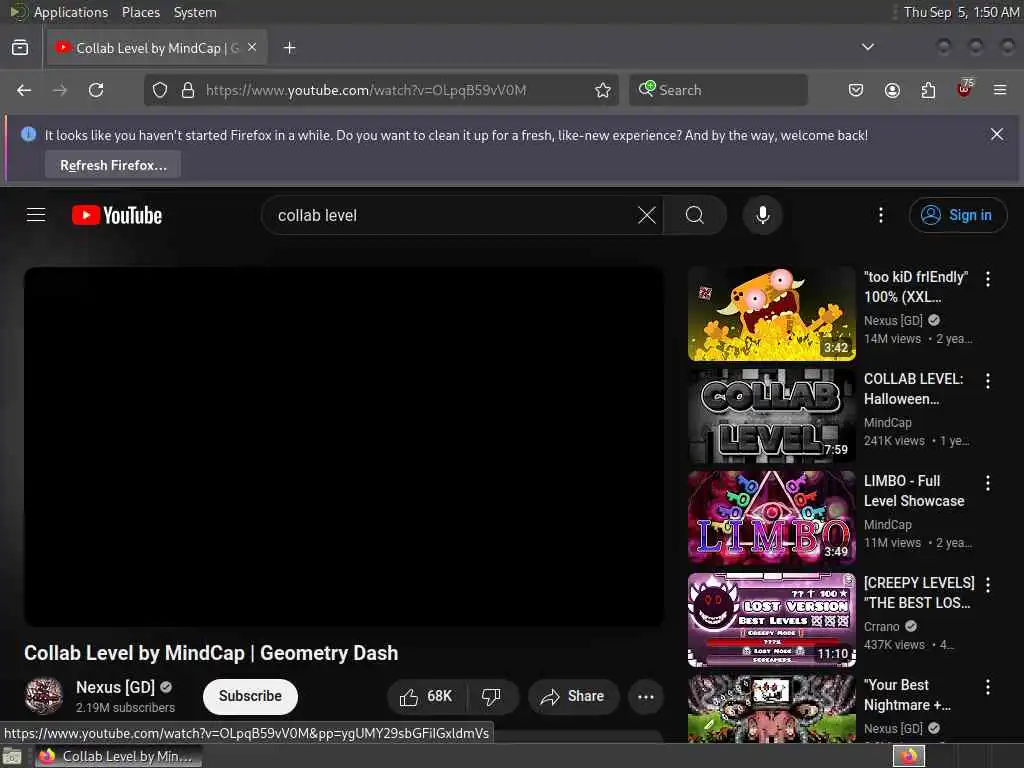This screenshot has height=768, width=1024.
Task: Open the "too kiD frIEndly" video thumbnail
Action: [772, 314]
